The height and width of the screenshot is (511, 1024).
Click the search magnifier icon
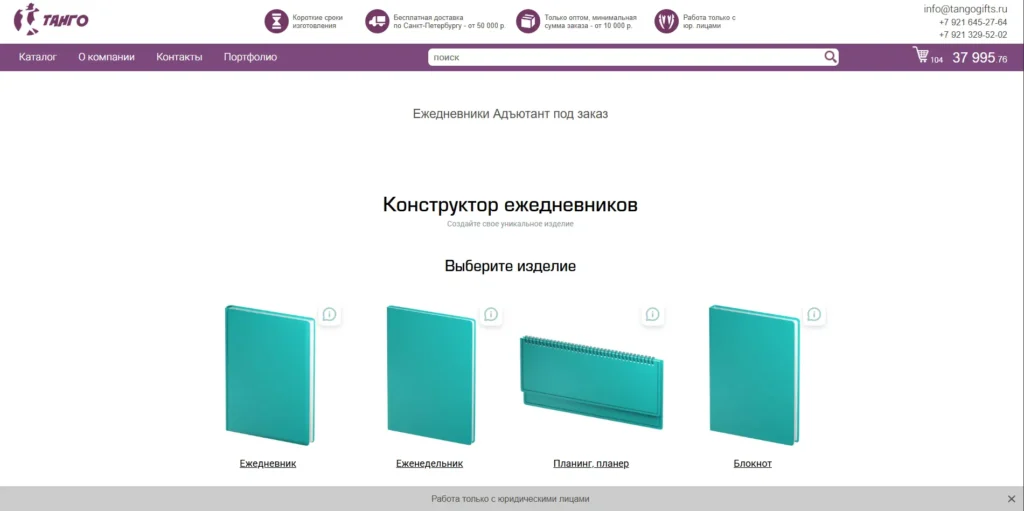click(830, 57)
